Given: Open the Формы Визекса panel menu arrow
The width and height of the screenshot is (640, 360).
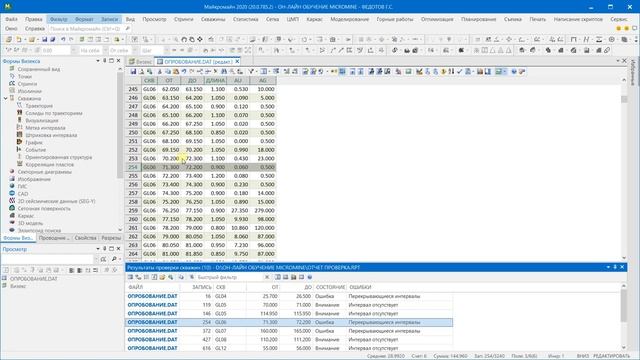Looking at the screenshot, I should point(98,61).
